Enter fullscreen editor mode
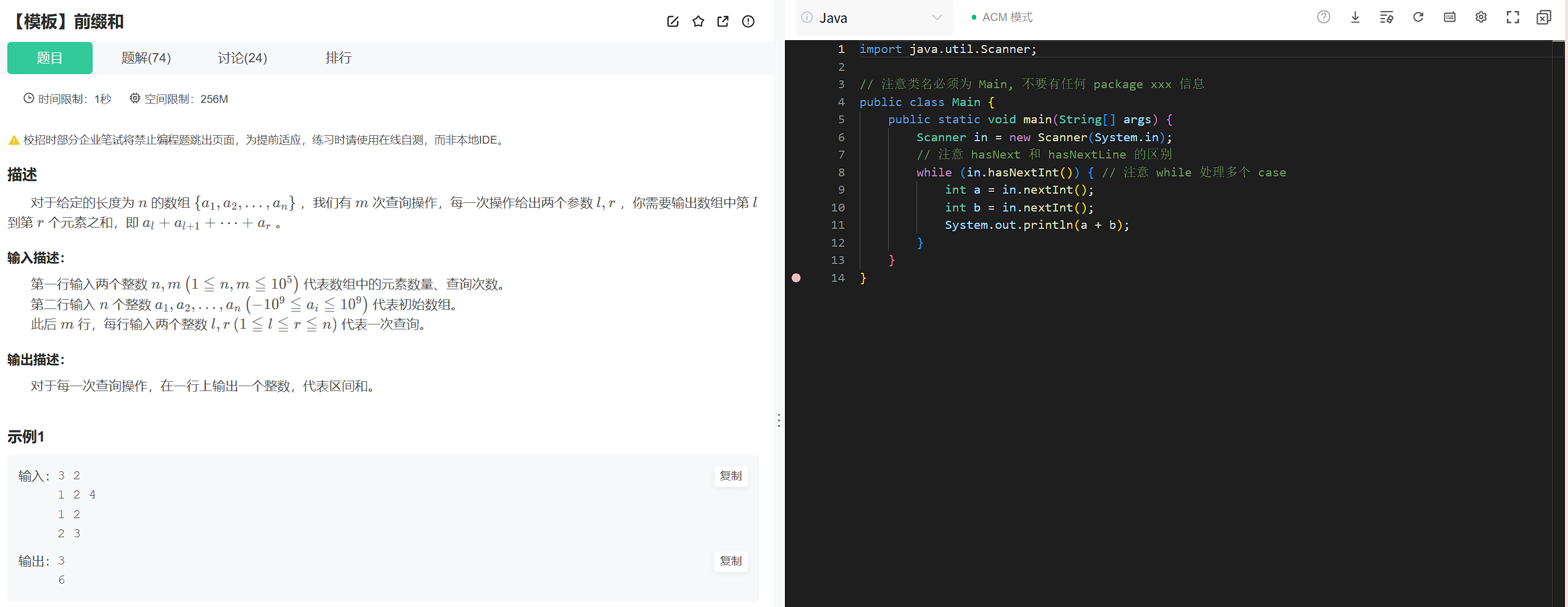 (x=1512, y=17)
